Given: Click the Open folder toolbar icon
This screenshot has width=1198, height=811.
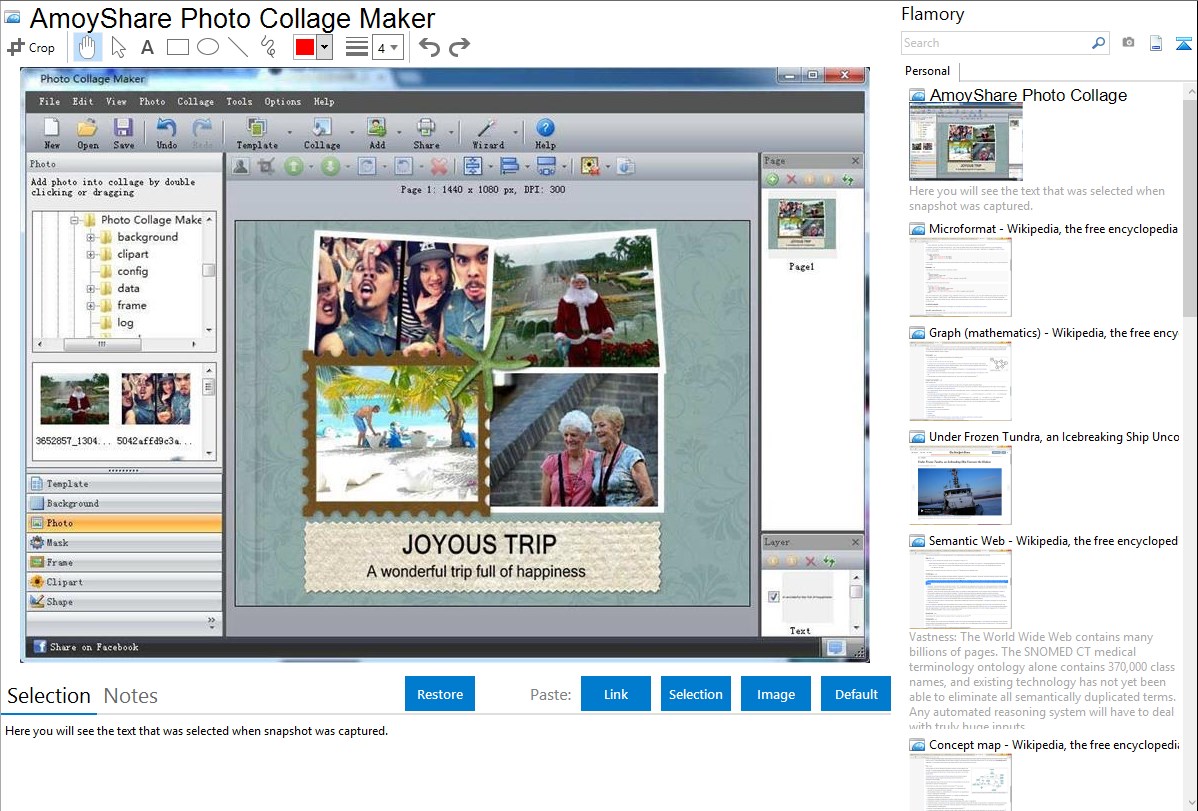Looking at the screenshot, I should (x=88, y=133).
